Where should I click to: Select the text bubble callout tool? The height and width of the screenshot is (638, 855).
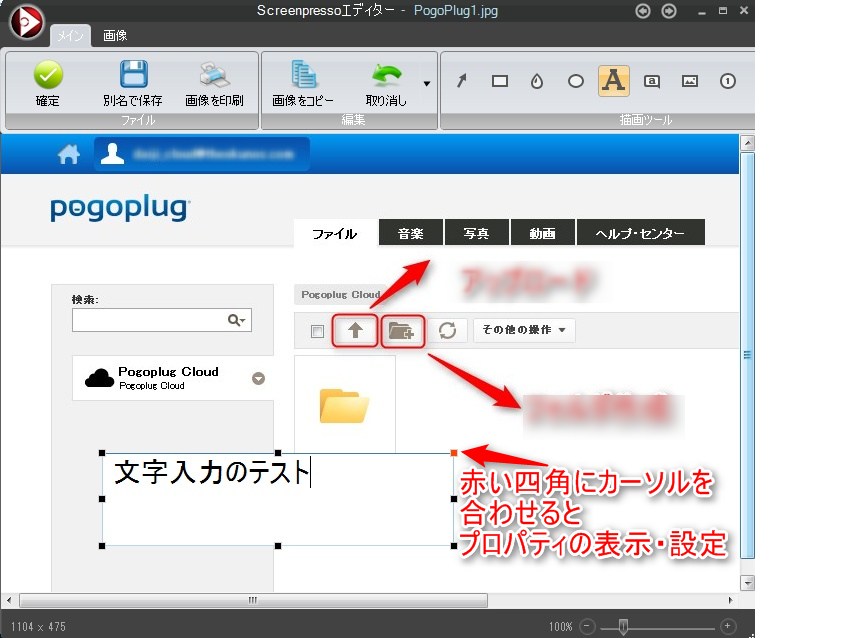pyautogui.click(x=652, y=81)
